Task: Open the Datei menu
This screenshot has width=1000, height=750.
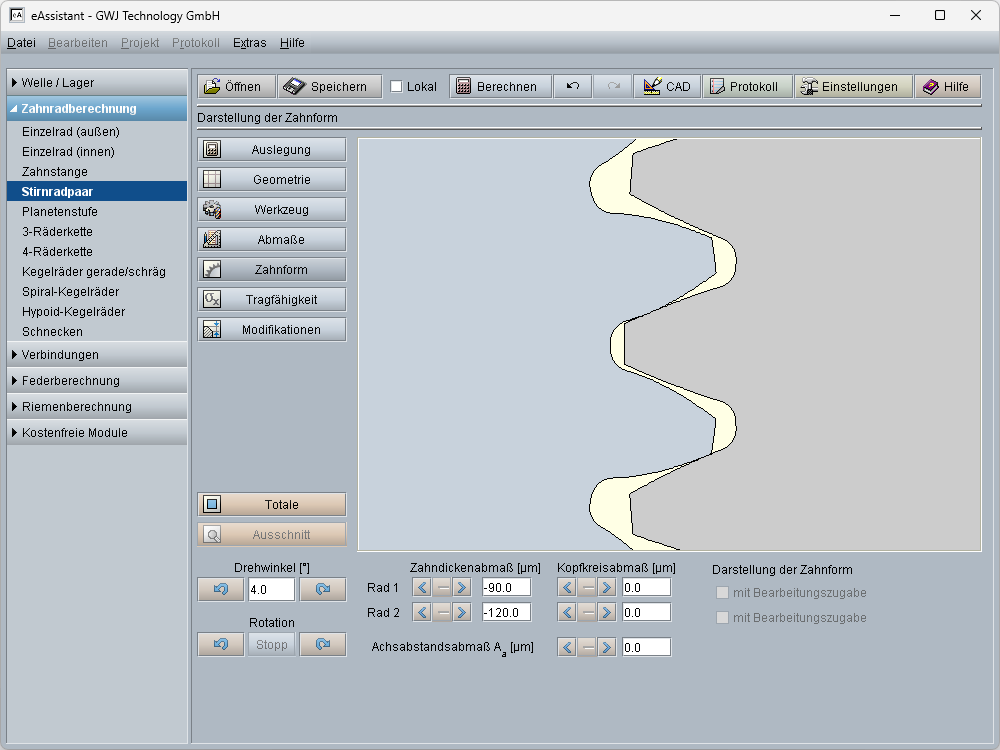Action: [21, 43]
